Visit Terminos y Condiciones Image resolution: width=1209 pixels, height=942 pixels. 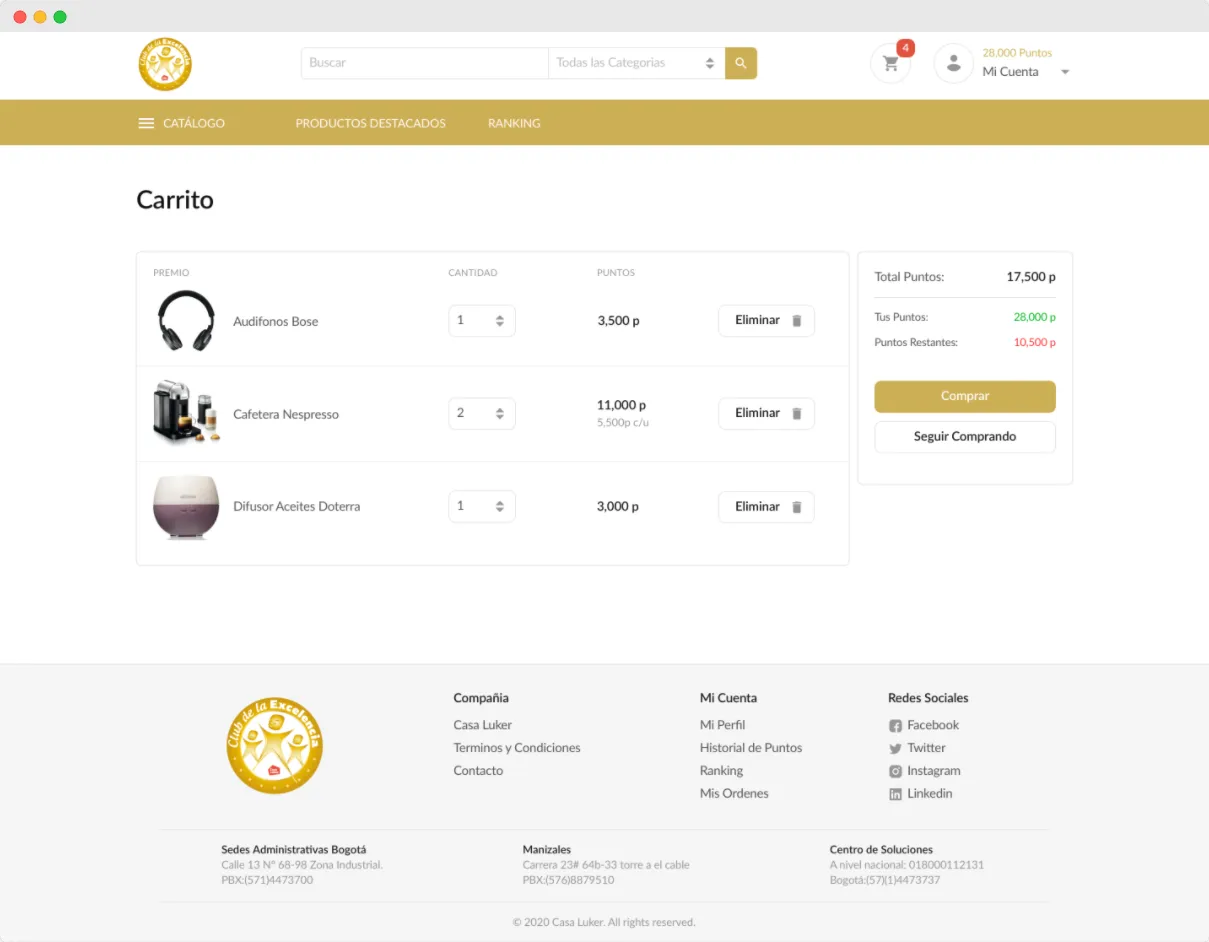click(x=517, y=748)
